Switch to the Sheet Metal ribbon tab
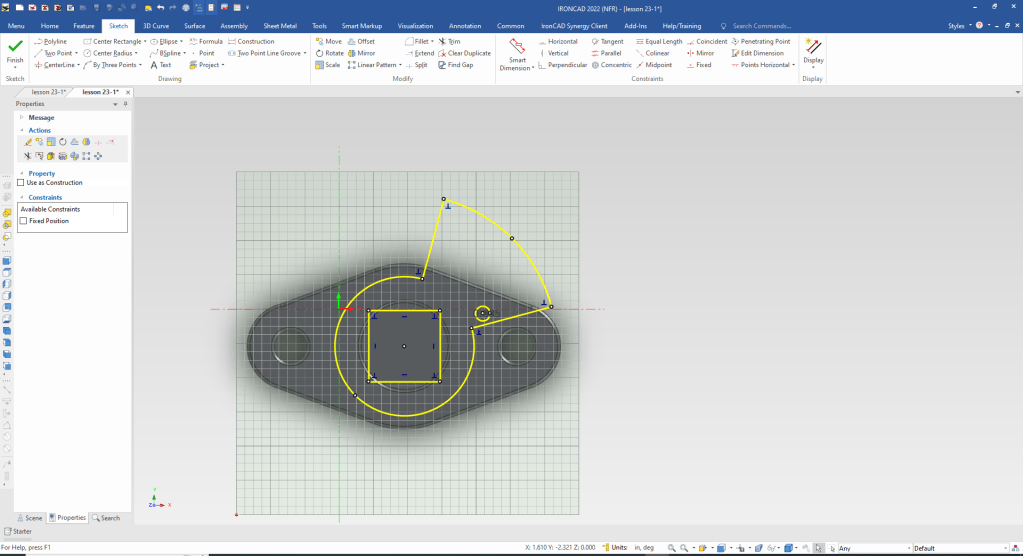Screen dimensions: 1023x556 click(x=280, y=25)
